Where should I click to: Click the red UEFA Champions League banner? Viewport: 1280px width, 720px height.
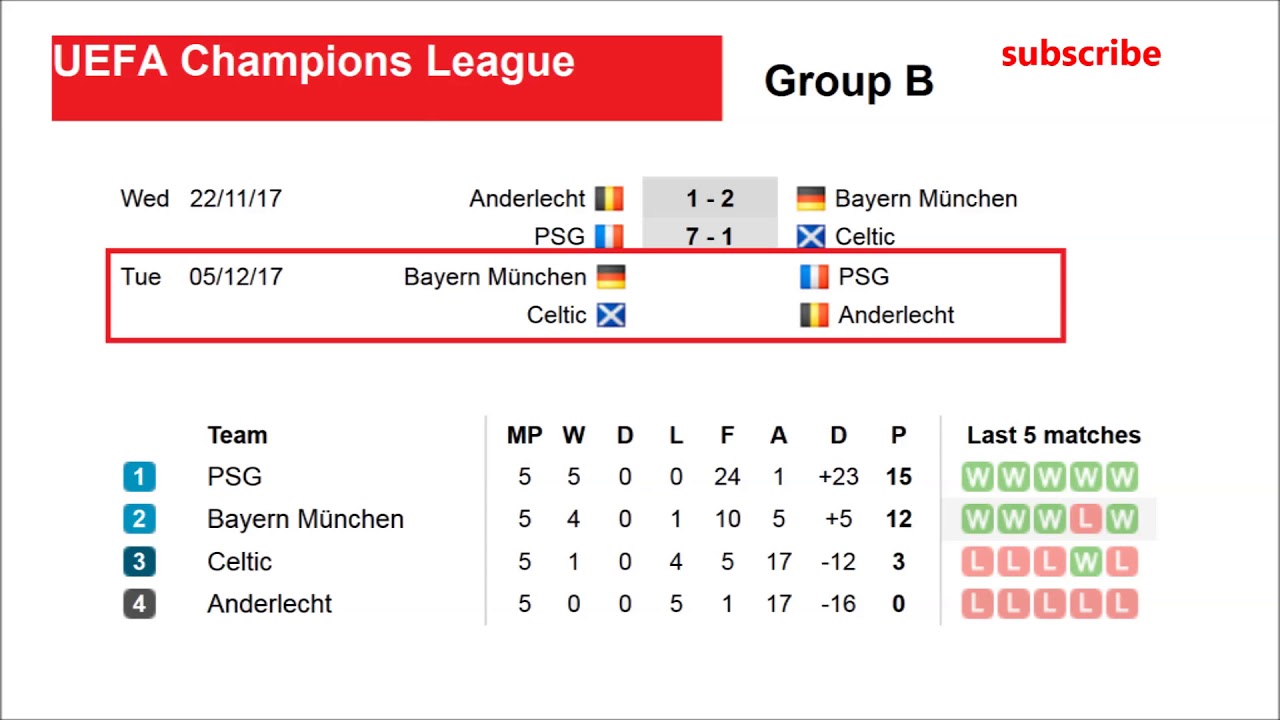coord(386,78)
